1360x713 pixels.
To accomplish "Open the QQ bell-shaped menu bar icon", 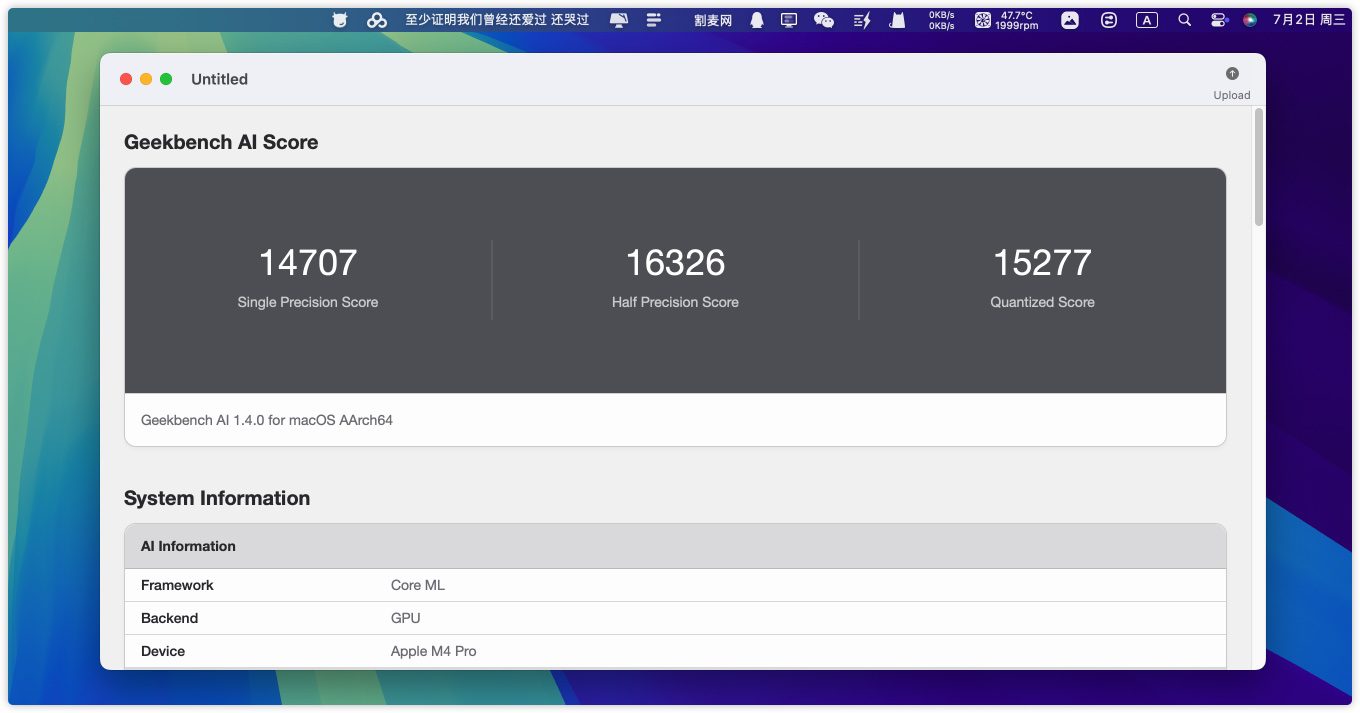I will tap(756, 20).
